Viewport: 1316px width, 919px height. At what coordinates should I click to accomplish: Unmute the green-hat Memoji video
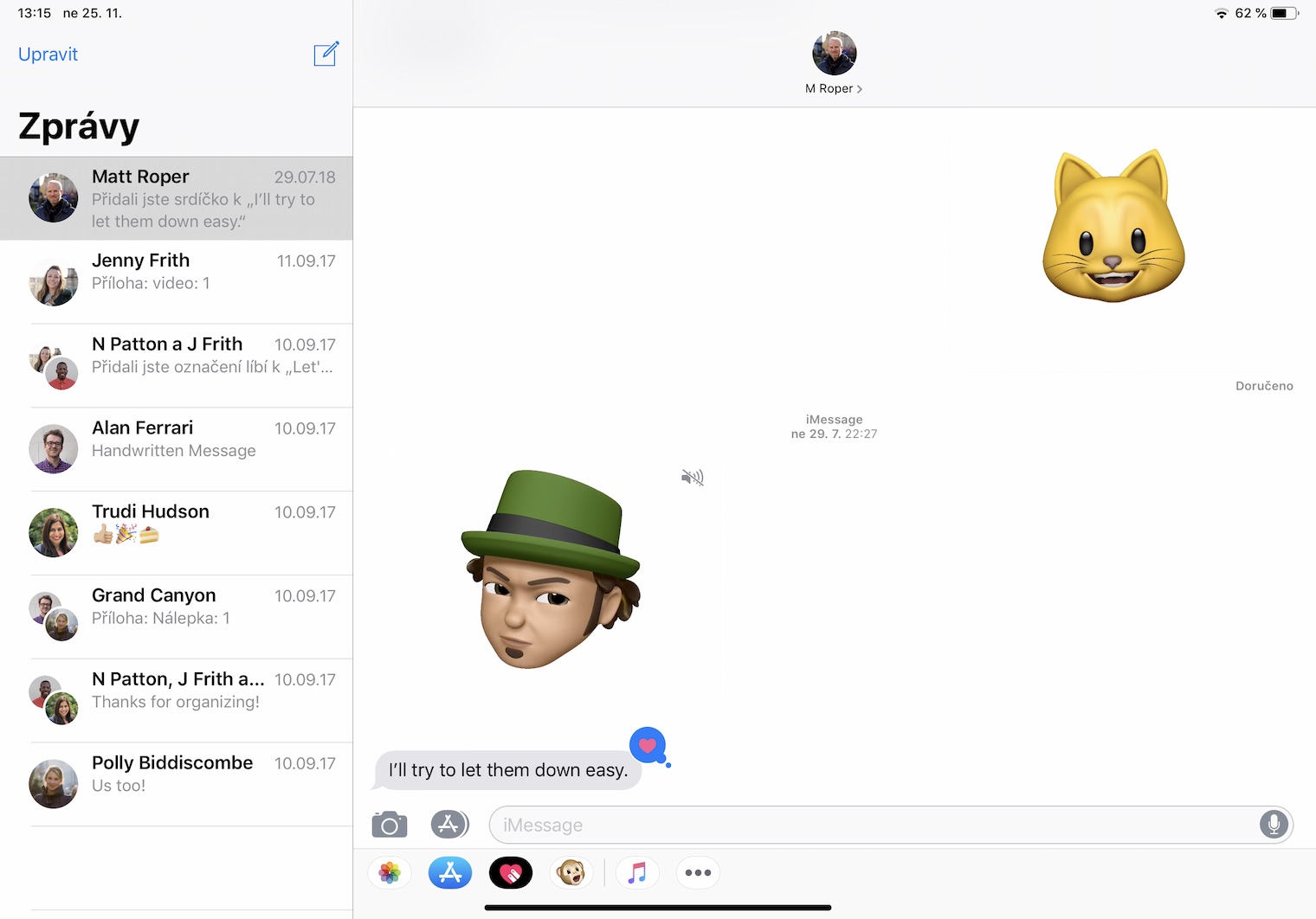tap(692, 477)
